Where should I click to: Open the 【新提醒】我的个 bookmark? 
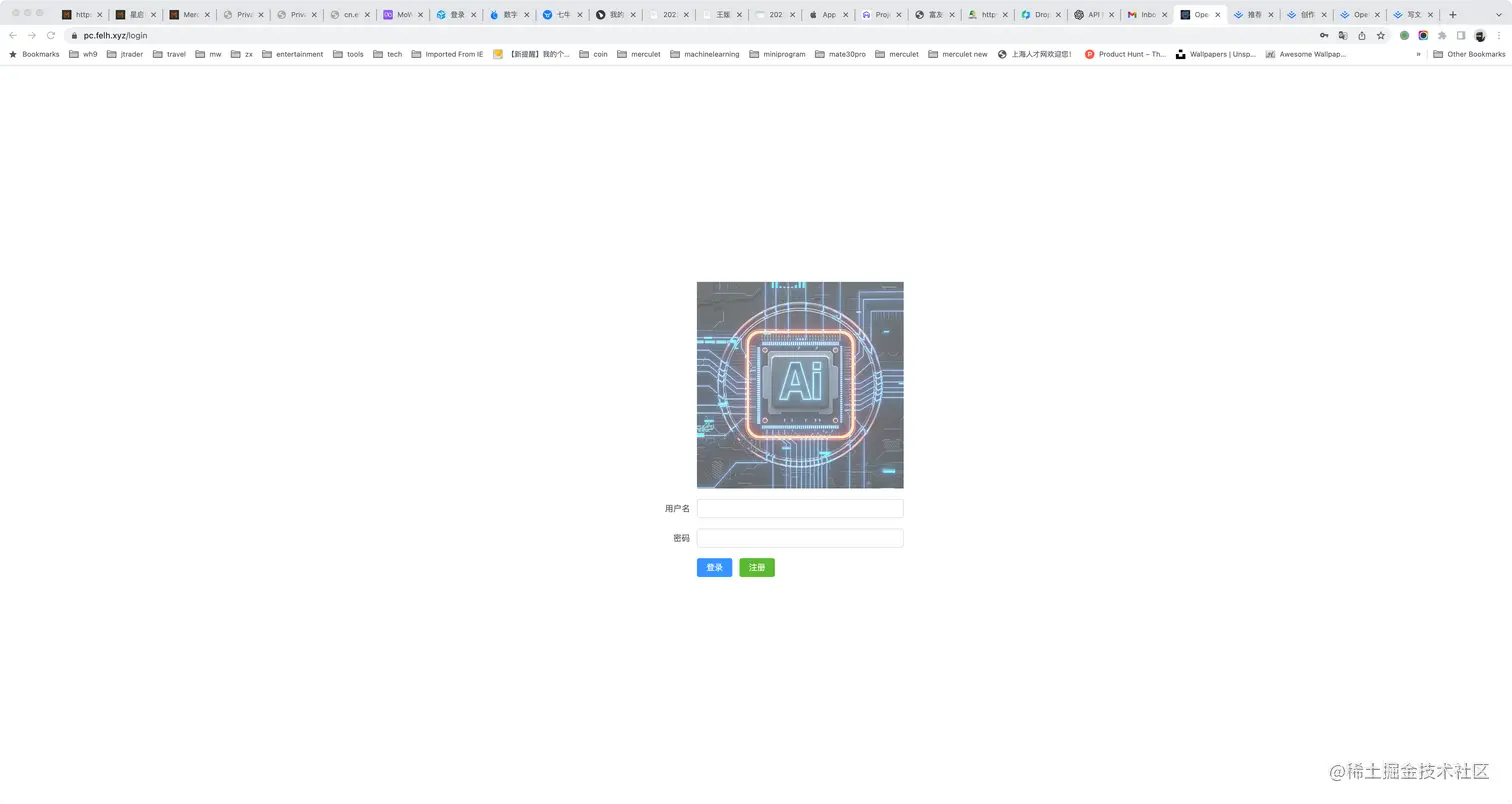[x=531, y=54]
